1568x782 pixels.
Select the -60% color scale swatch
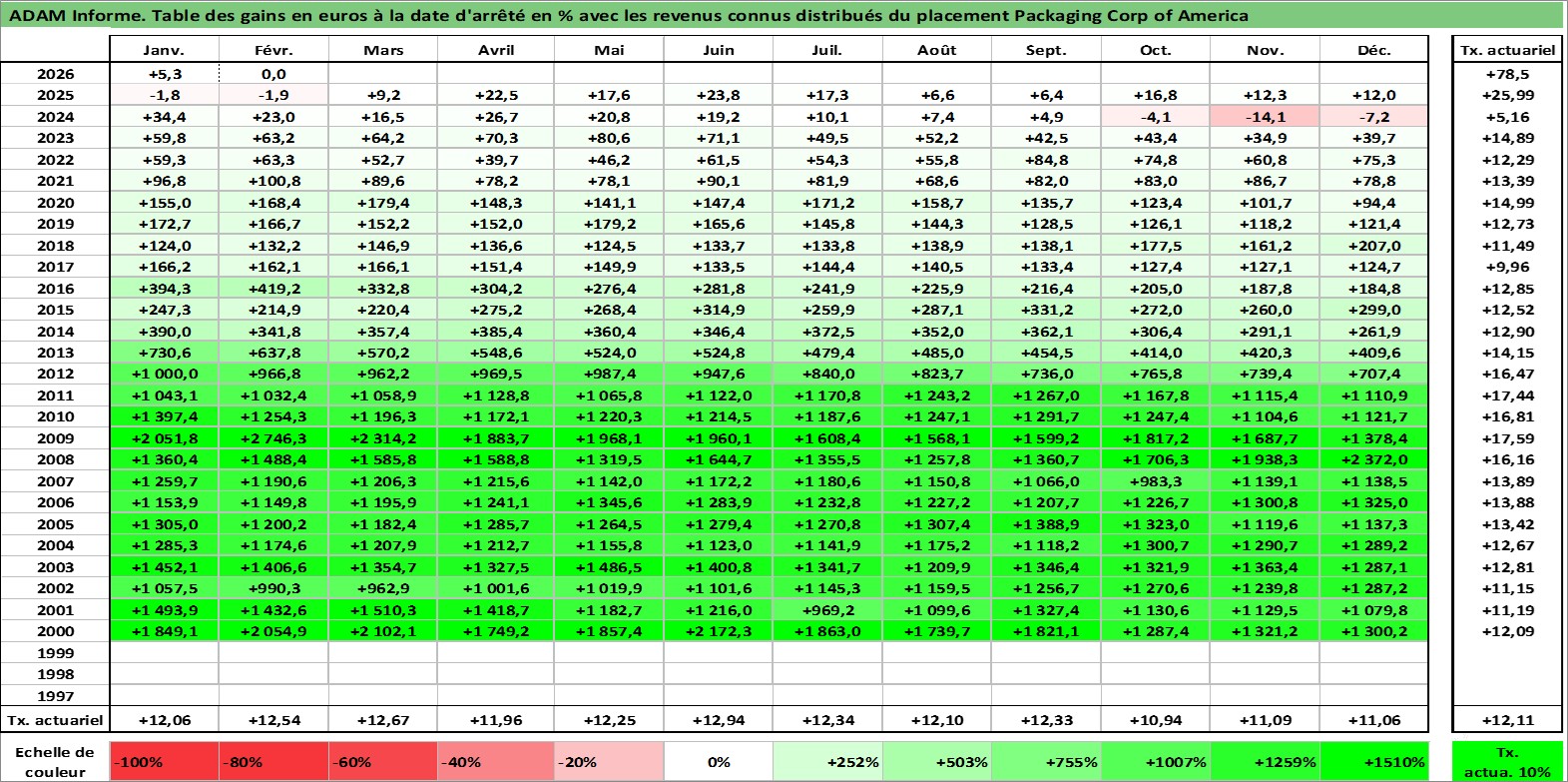(383, 761)
